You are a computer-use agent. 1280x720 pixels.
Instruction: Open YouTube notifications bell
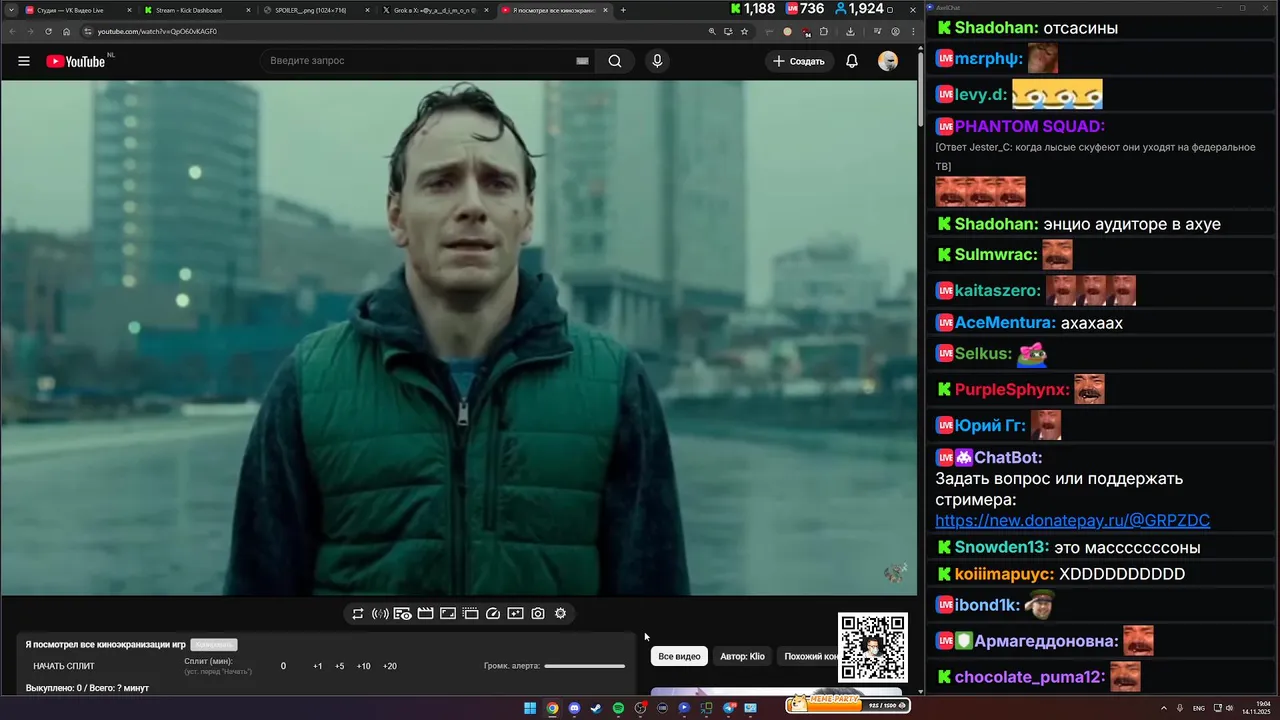(852, 61)
